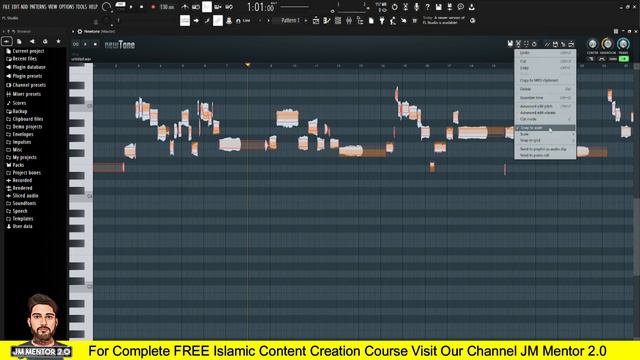The width and height of the screenshot is (640, 360).
Task: Click the export download icon
Action: click(x=471, y=7)
